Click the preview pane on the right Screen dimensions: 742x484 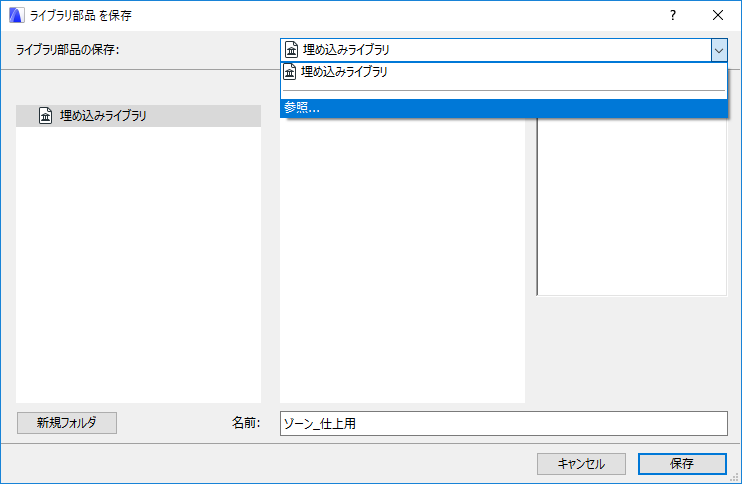coord(632,207)
